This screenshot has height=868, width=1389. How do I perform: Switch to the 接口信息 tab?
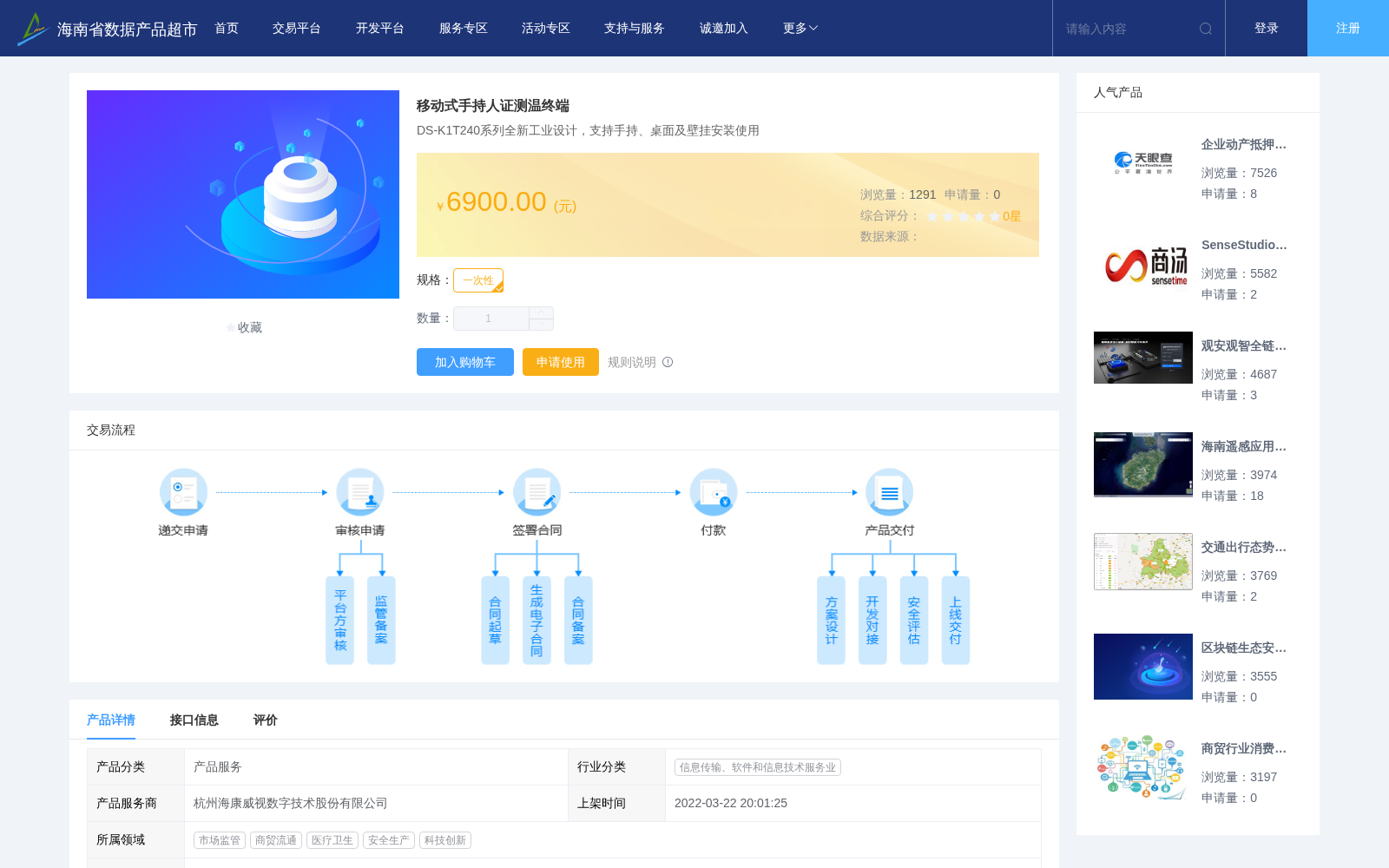click(x=194, y=720)
